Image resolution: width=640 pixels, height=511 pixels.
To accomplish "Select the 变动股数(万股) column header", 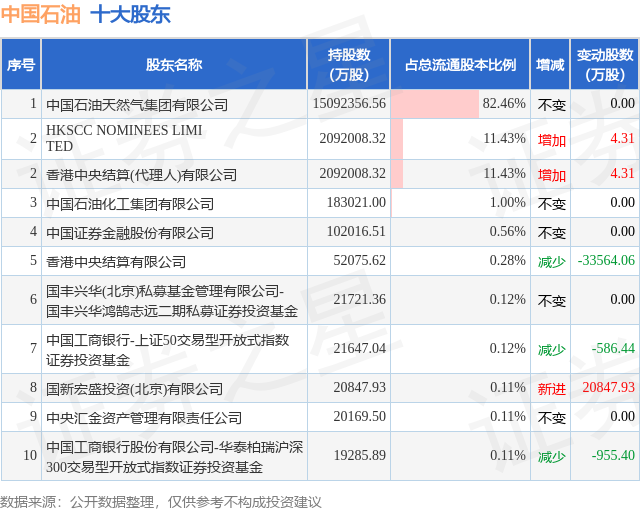I will [x=605, y=64].
